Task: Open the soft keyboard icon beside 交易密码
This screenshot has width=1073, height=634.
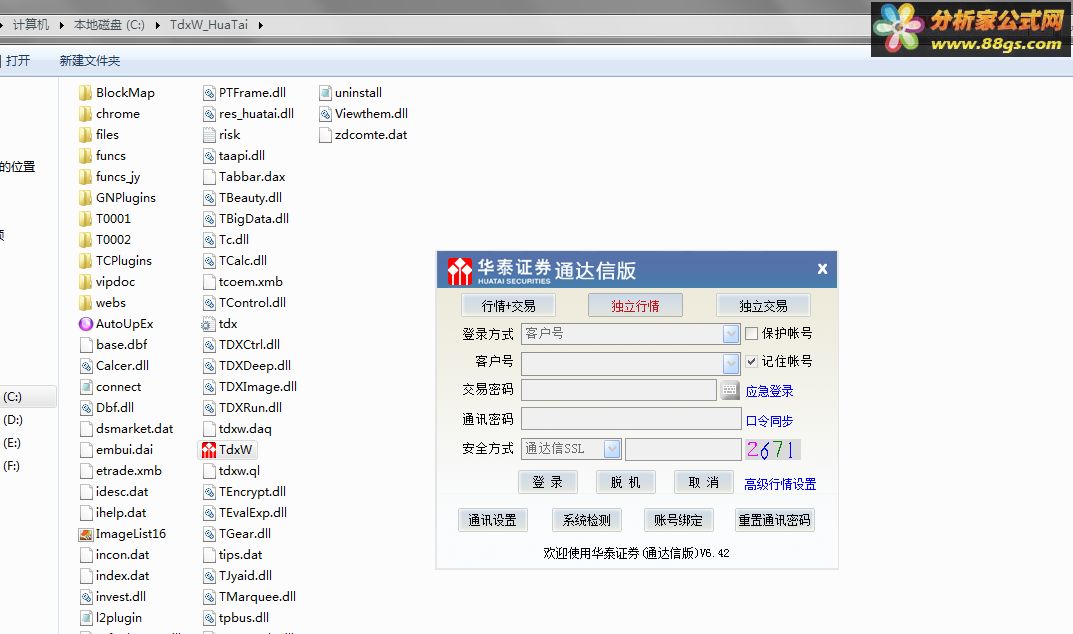Action: [729, 390]
